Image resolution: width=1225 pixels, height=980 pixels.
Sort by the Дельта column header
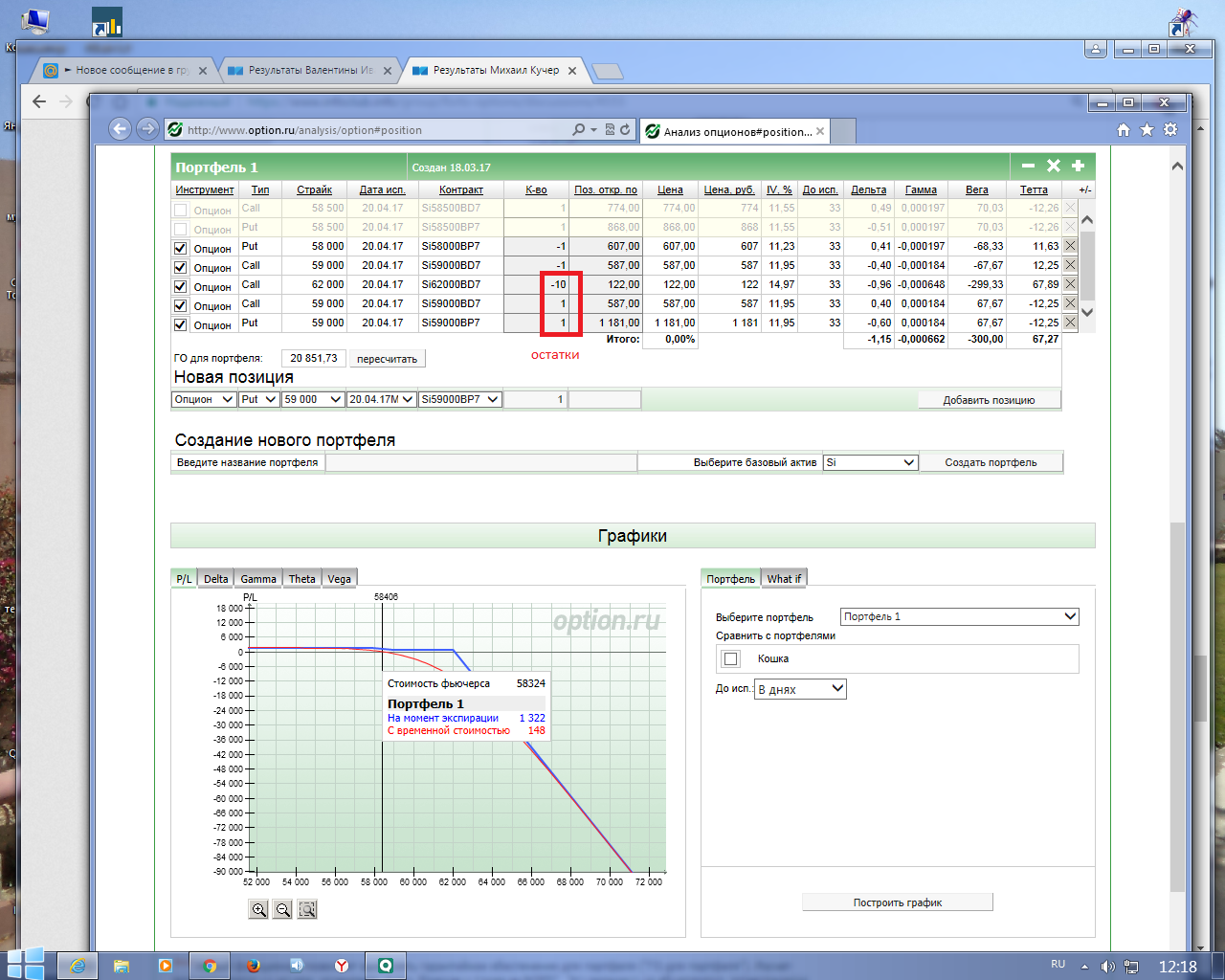(869, 189)
